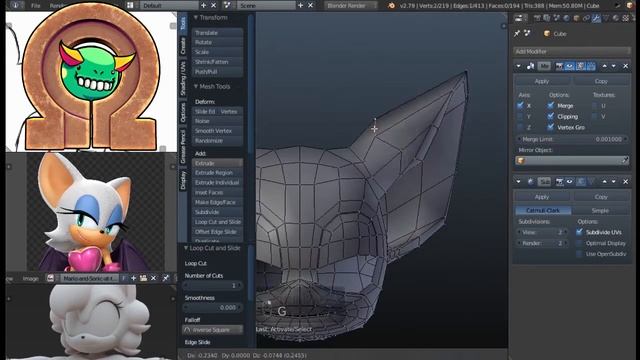Toggle Mirror modifier edit mode icon
The image size is (640, 360).
pyautogui.click(x=580, y=66)
